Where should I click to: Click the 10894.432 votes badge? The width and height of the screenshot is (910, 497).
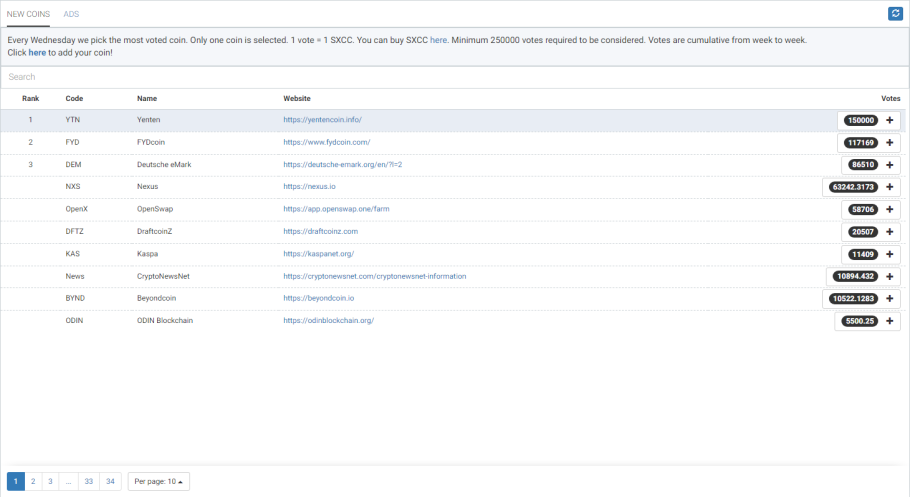point(855,276)
